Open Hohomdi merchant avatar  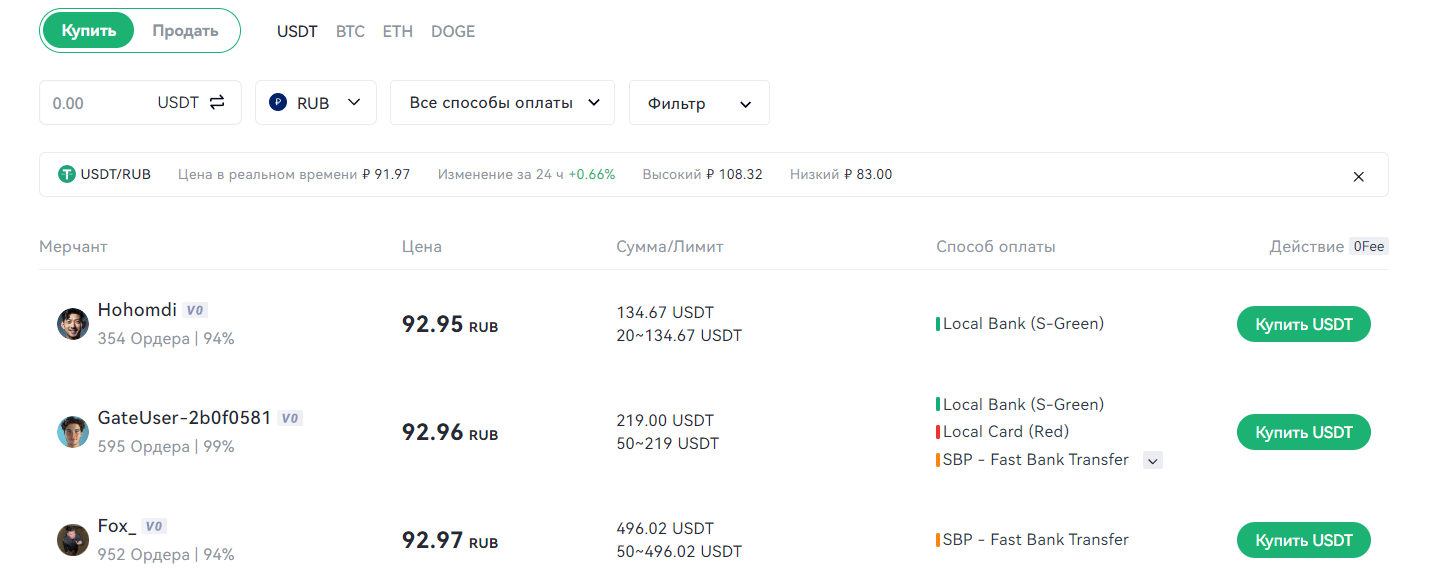tap(73, 324)
